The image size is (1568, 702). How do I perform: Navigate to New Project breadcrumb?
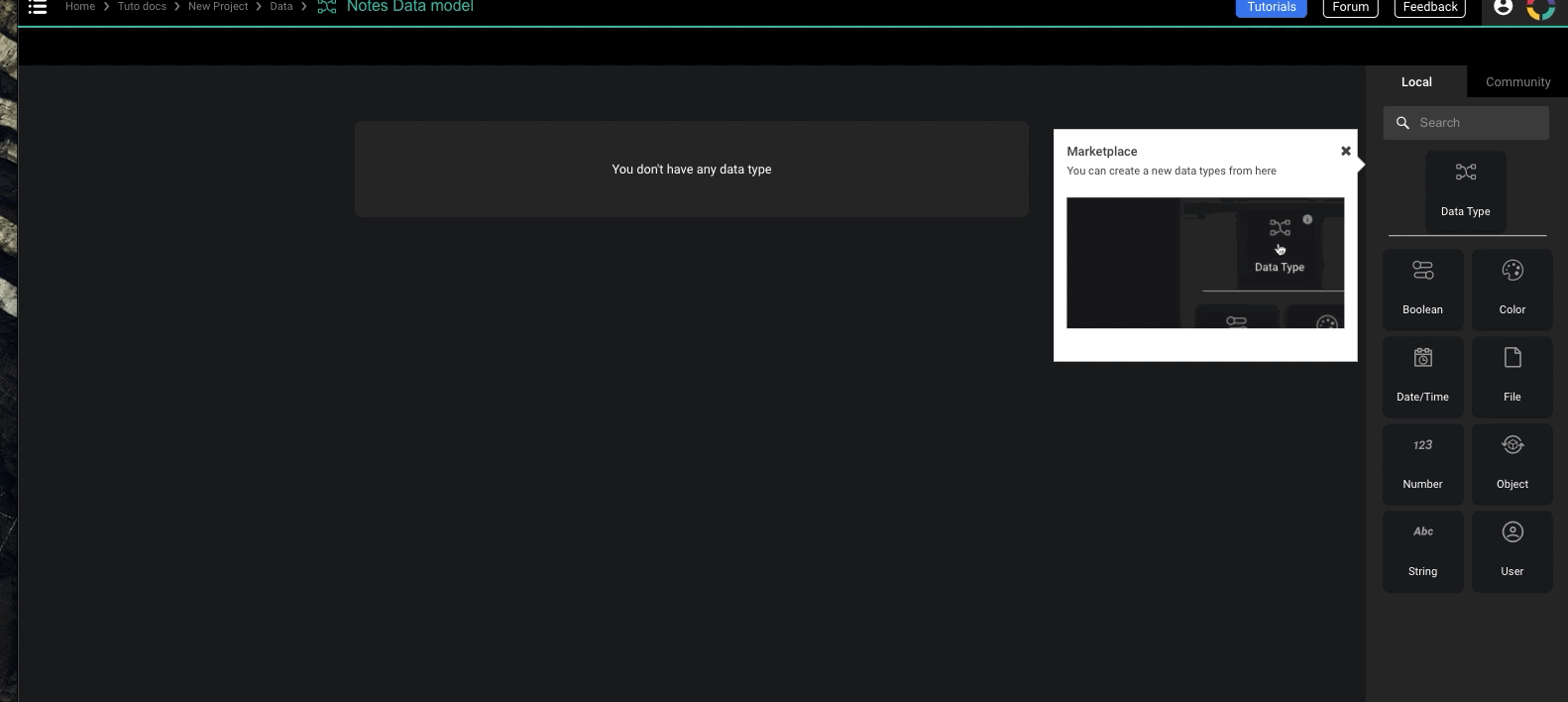coord(218,7)
